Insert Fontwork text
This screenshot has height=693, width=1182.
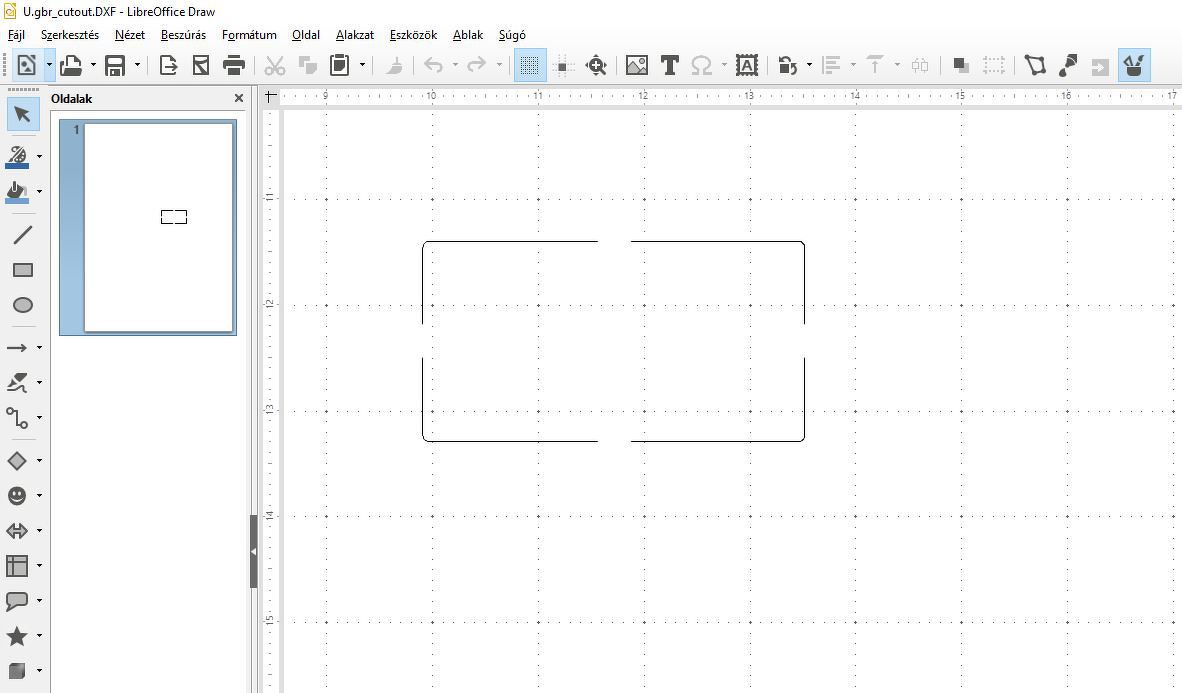747,66
